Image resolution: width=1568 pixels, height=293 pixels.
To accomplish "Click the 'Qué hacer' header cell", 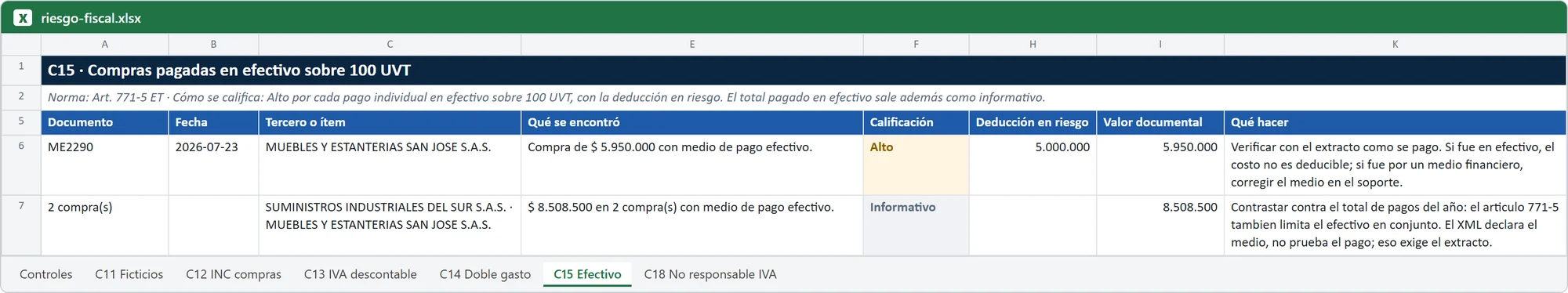I will (1395, 122).
